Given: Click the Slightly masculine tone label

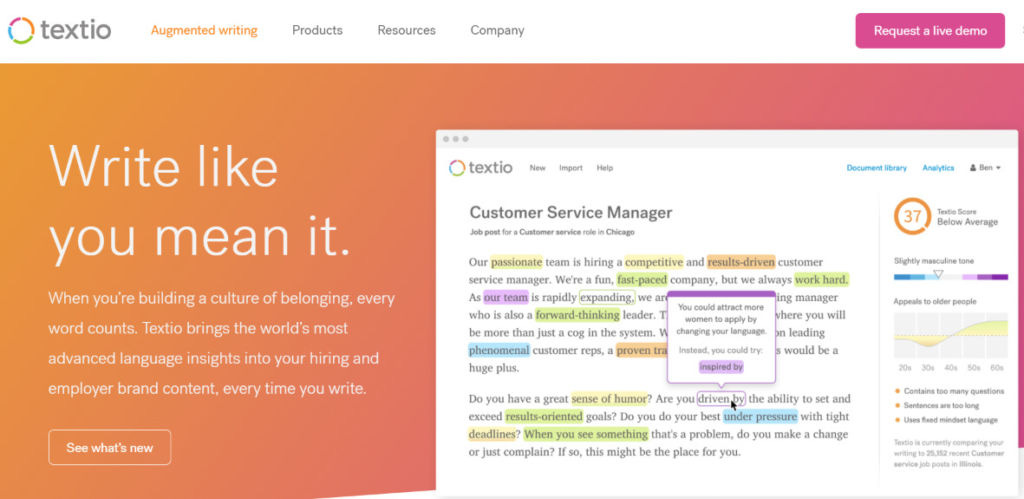Looking at the screenshot, I should coord(934,261).
